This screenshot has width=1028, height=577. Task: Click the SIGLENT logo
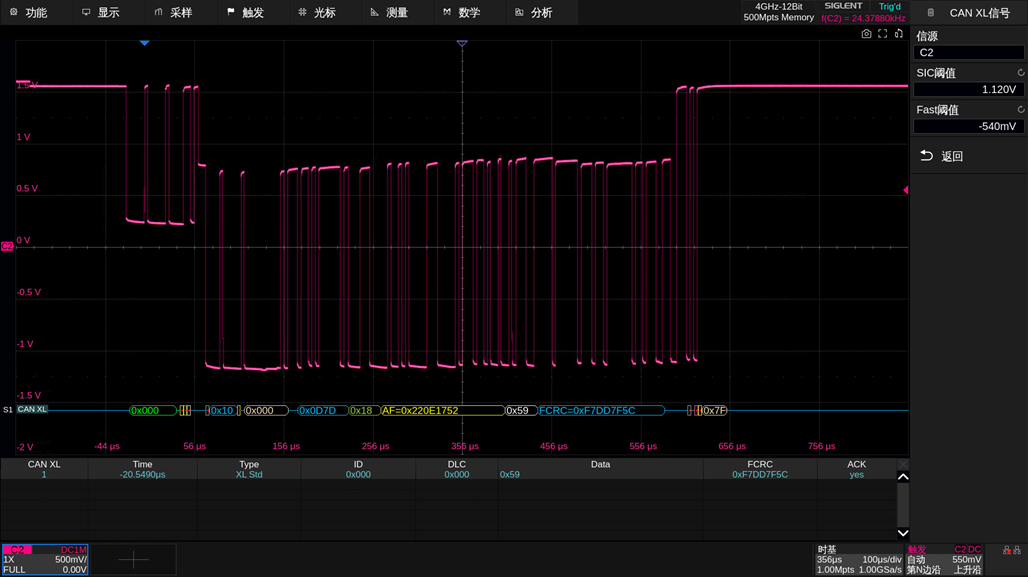tap(843, 6)
